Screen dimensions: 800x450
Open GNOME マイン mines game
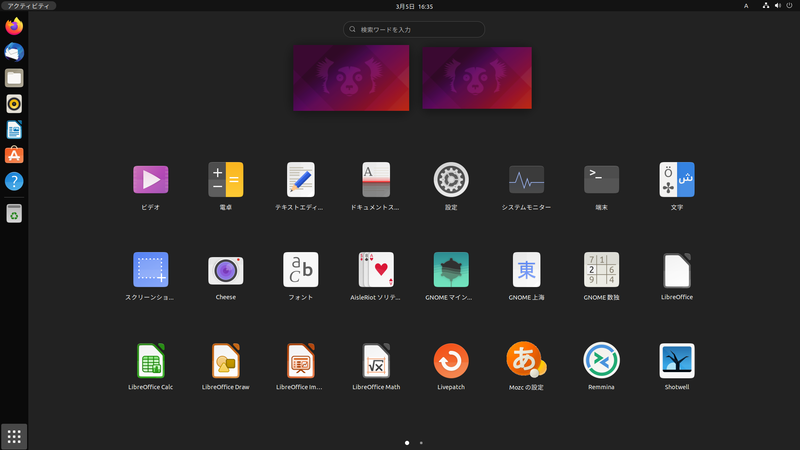(x=451, y=269)
